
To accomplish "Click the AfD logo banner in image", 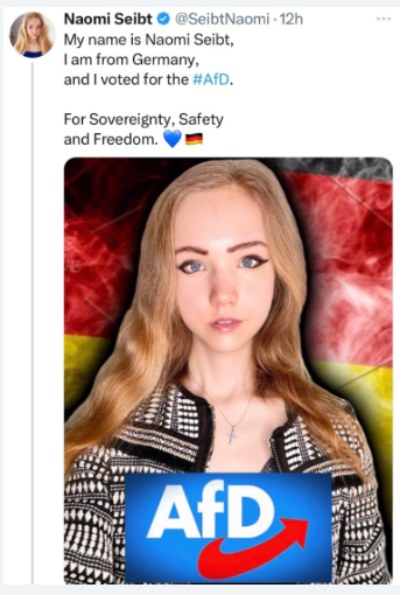I will (x=228, y=527).
